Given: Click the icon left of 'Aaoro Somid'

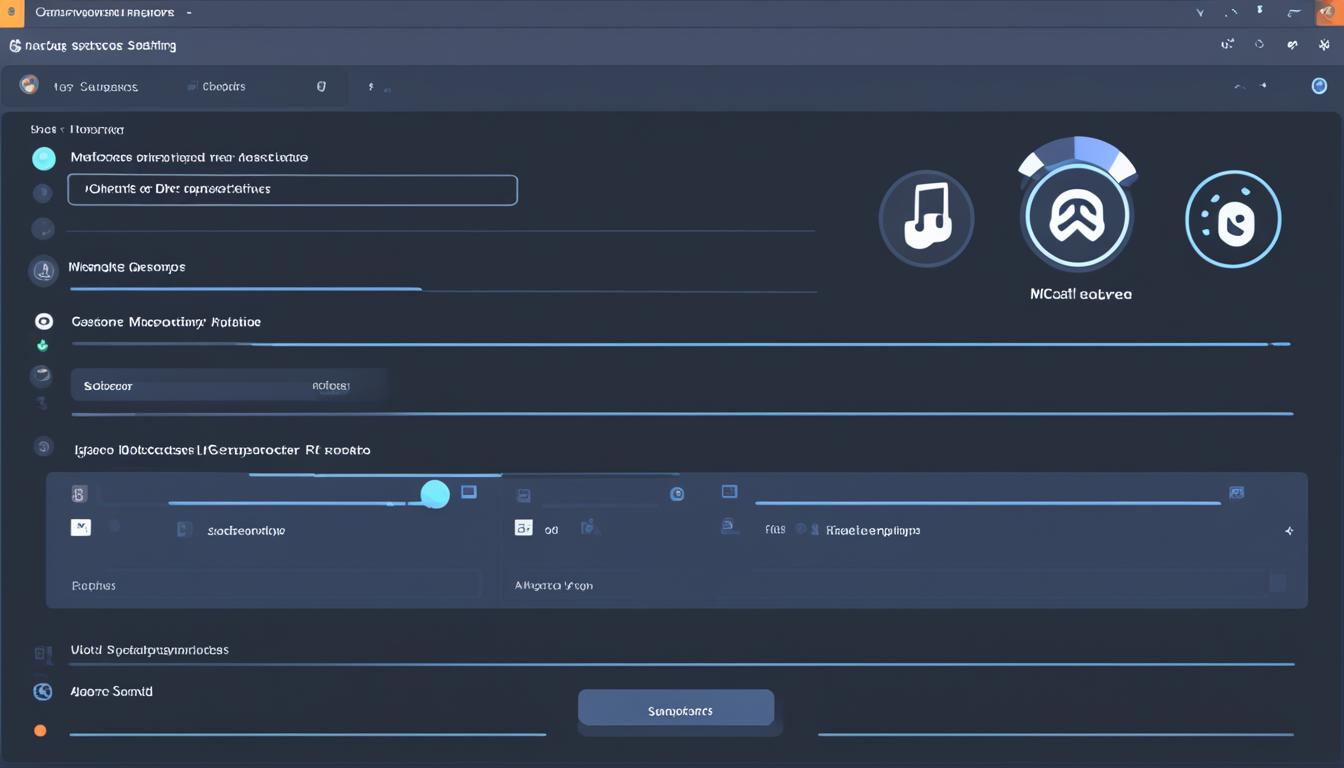Looking at the screenshot, I should click(x=42, y=691).
